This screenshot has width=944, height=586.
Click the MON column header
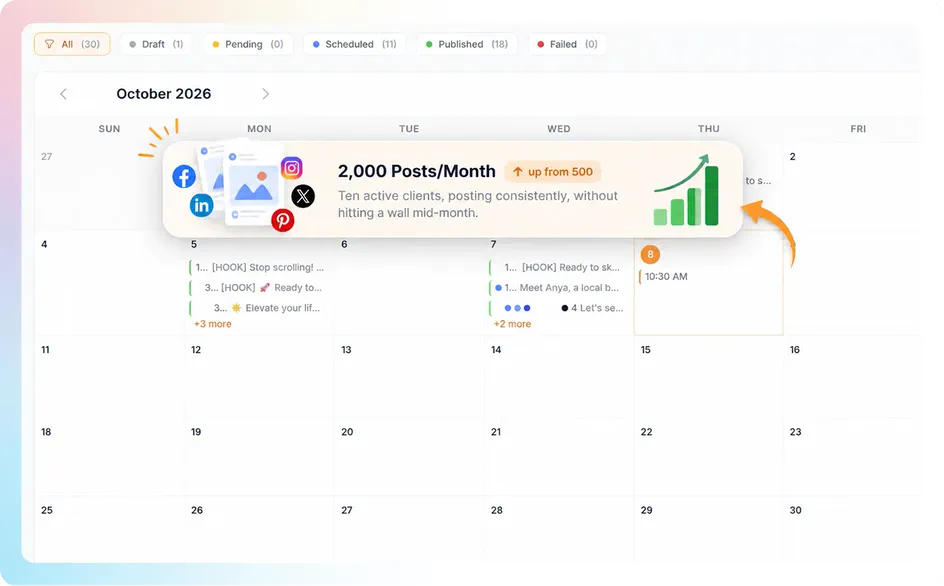pyautogui.click(x=259, y=129)
